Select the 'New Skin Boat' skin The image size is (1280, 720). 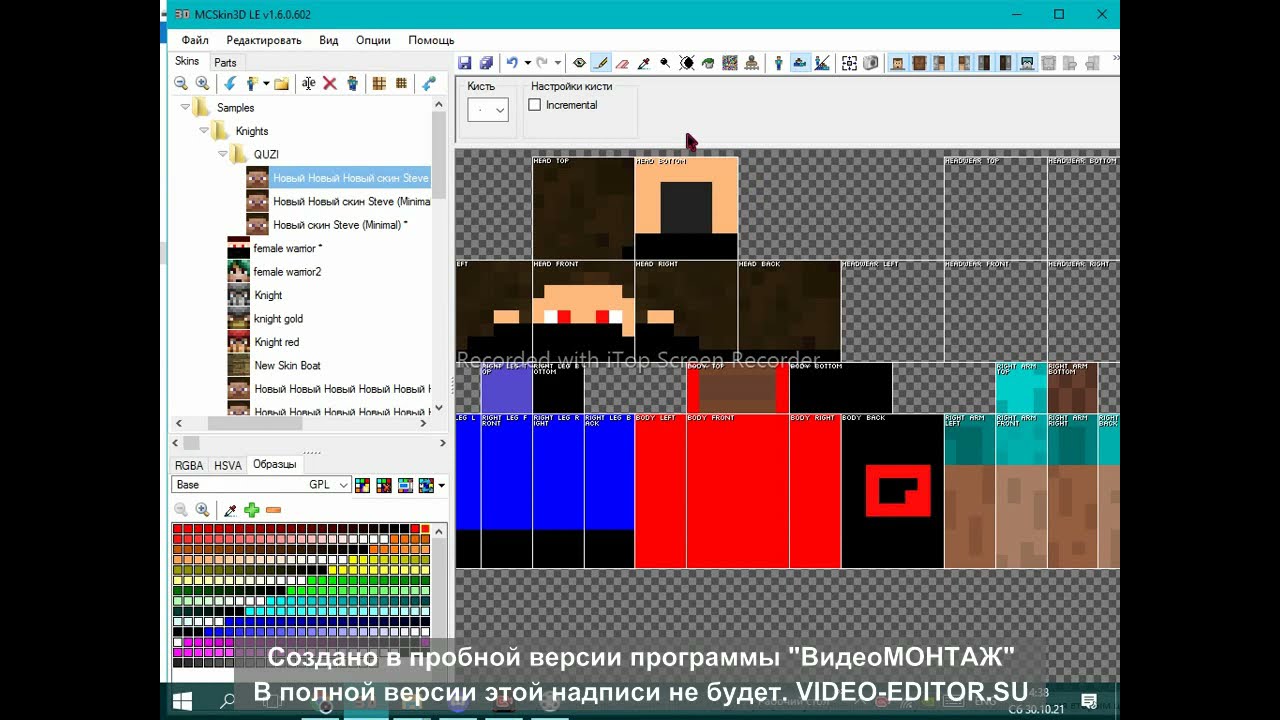tap(287, 366)
